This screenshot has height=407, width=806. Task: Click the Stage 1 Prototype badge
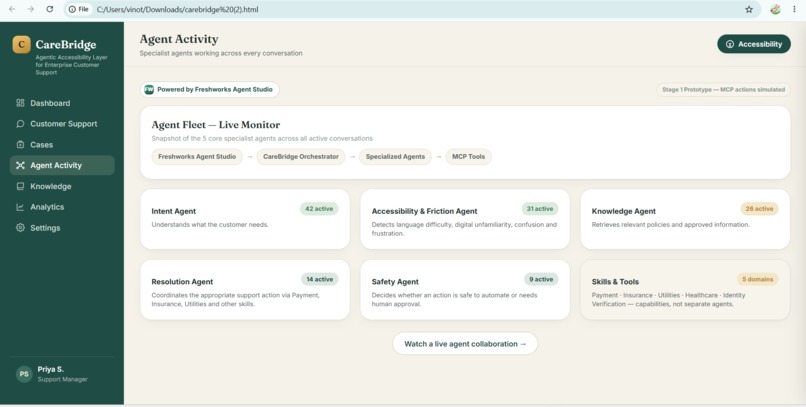pos(723,89)
